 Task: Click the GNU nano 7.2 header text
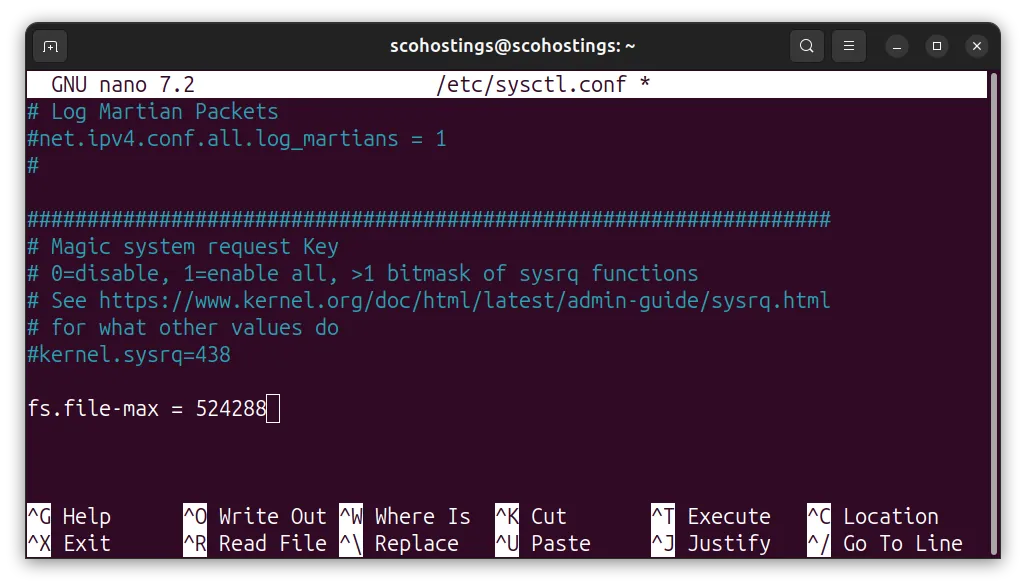[x=123, y=84]
